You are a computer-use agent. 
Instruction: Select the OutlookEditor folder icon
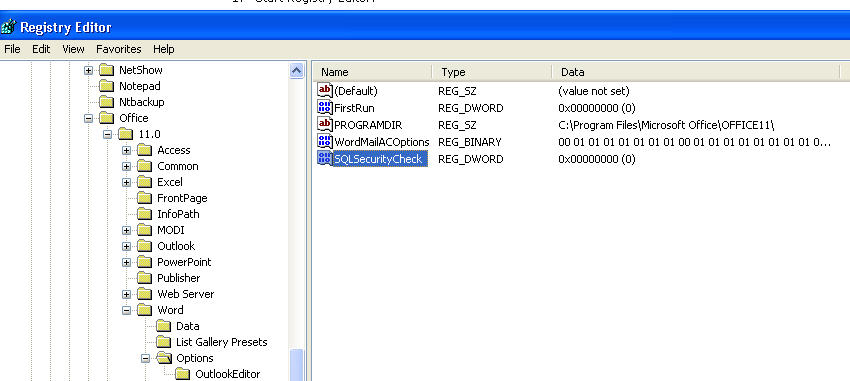tap(183, 374)
